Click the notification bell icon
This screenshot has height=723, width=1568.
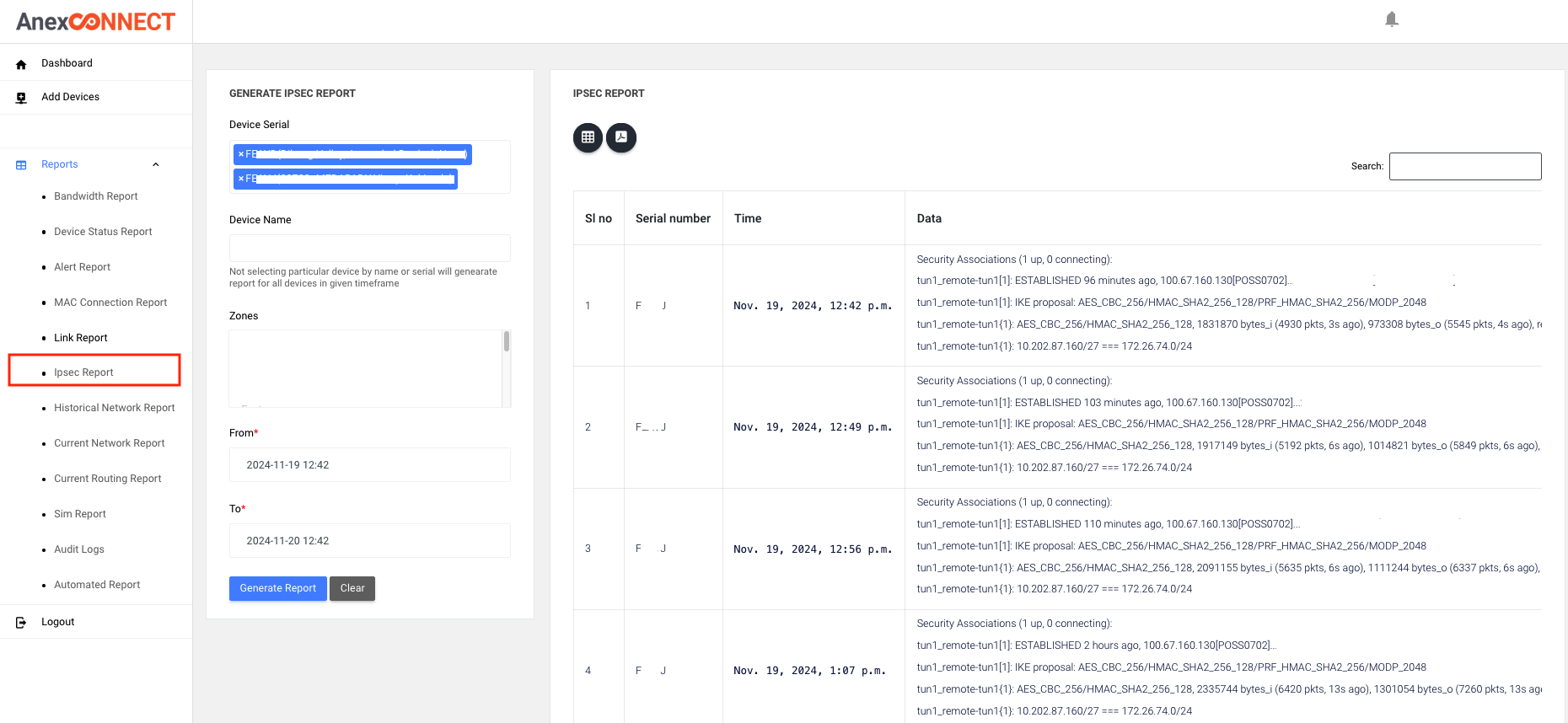point(1391,19)
